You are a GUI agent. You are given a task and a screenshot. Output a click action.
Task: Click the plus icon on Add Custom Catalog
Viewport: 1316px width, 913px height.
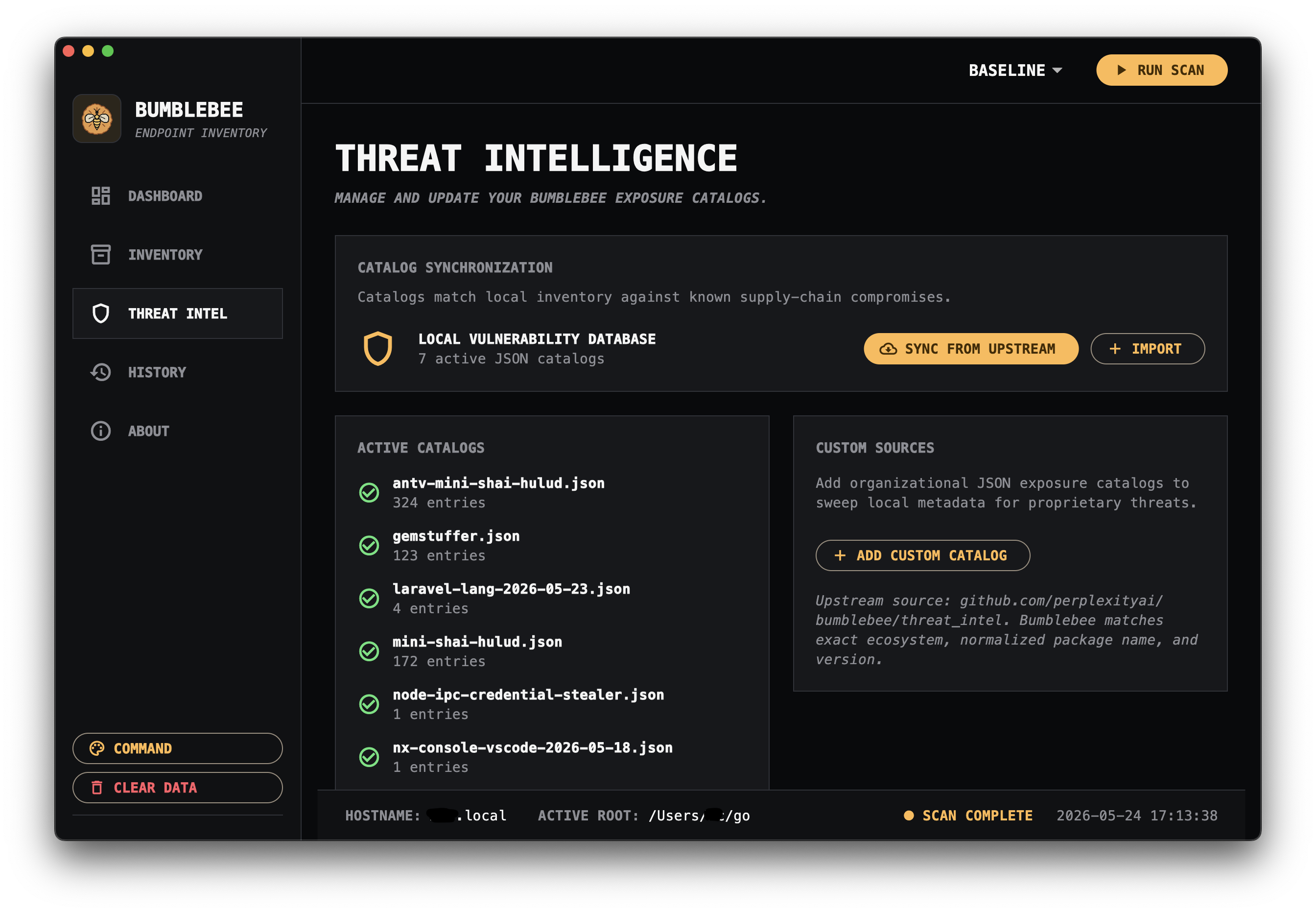coord(840,555)
